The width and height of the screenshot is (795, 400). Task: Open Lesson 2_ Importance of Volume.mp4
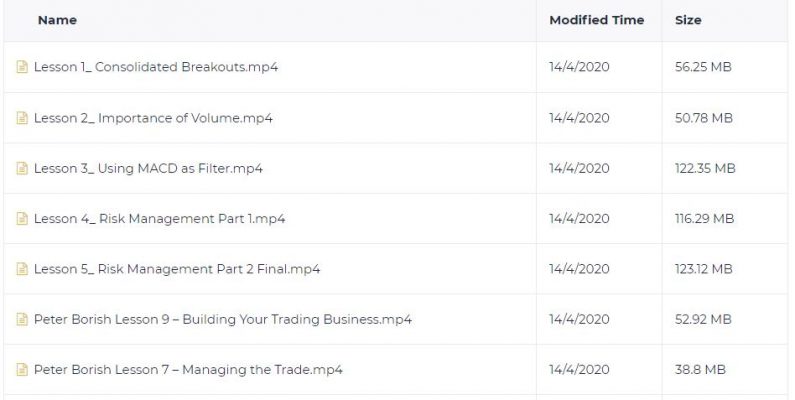[x=153, y=118]
